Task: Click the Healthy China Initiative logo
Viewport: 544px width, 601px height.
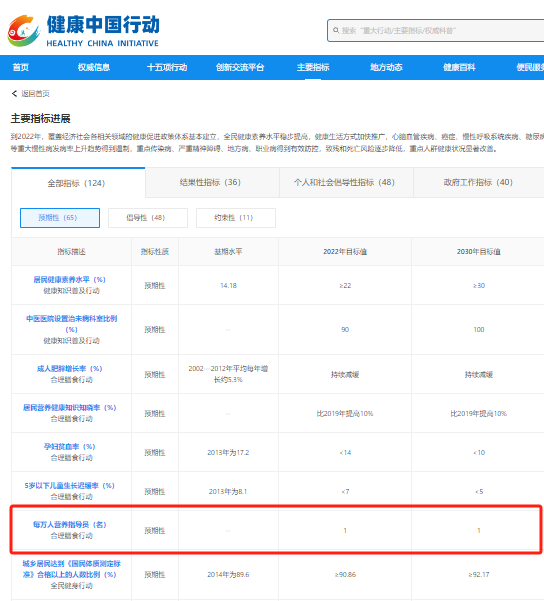Action: (83, 31)
